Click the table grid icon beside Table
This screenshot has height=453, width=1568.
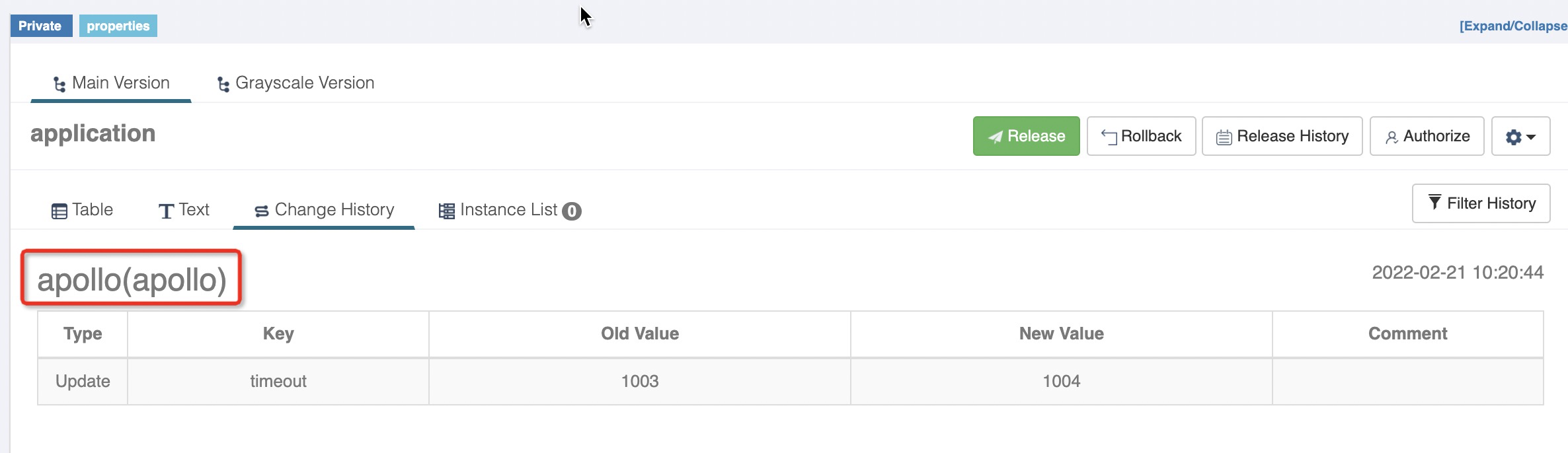click(x=58, y=209)
